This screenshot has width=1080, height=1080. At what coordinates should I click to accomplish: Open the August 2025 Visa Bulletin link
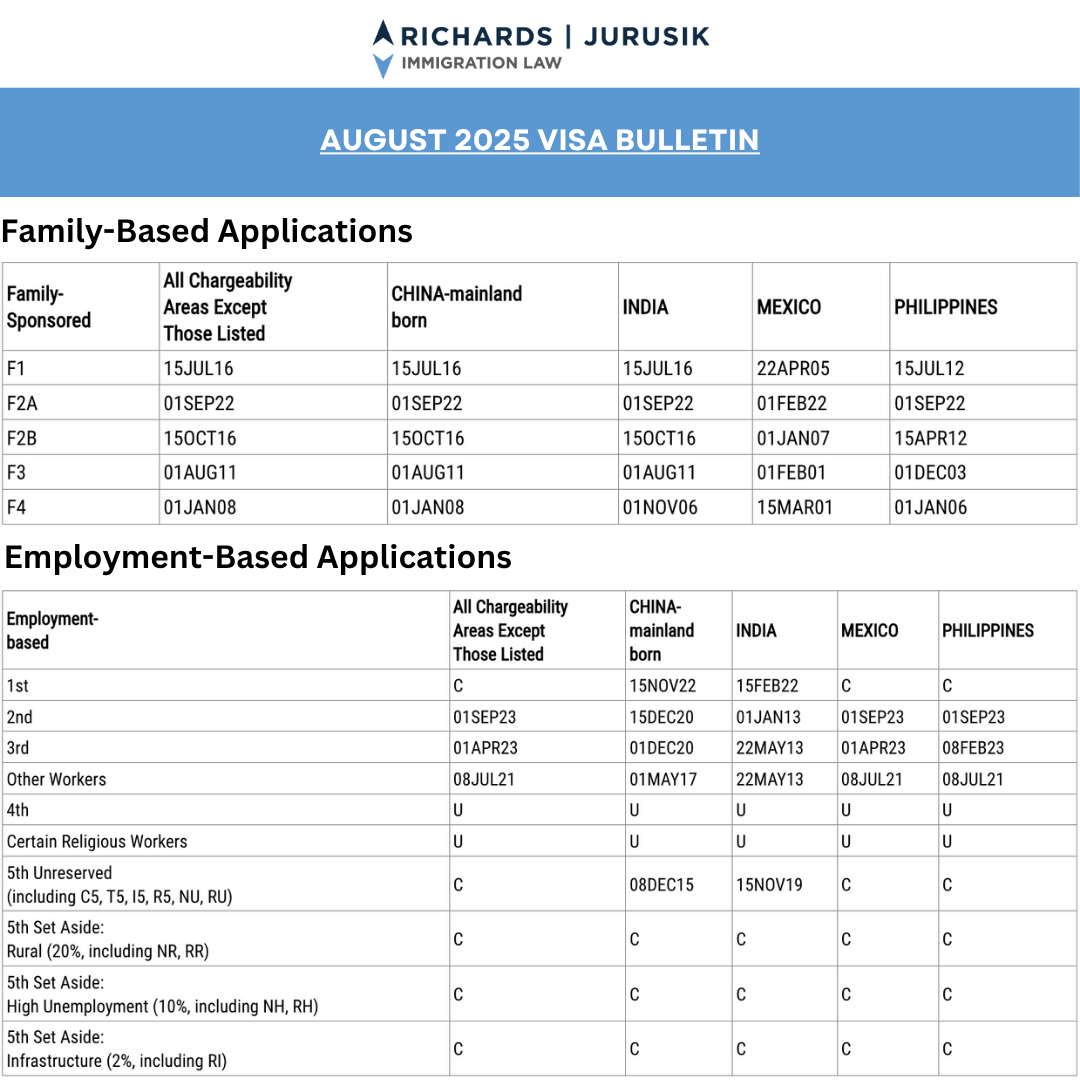click(x=539, y=140)
